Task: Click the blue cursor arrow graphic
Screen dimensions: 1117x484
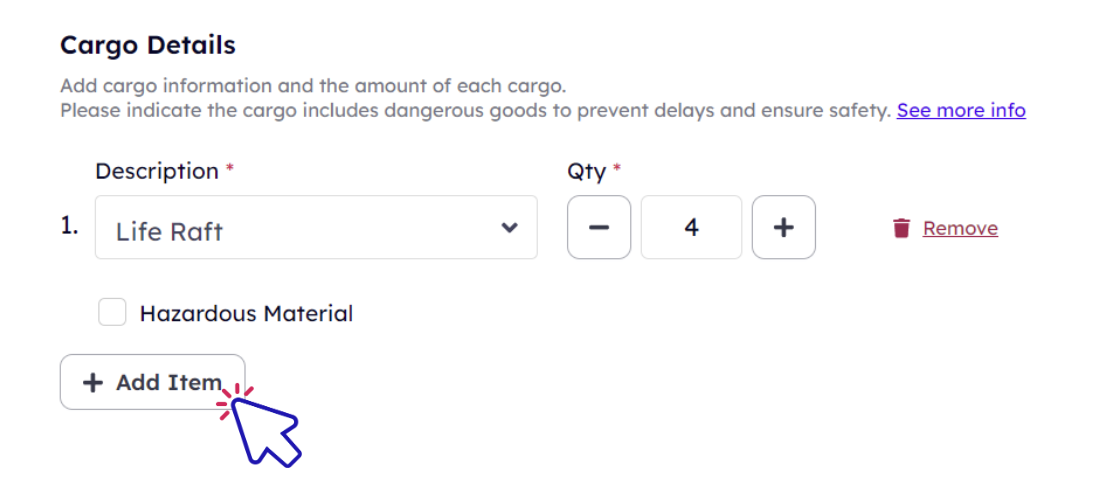Action: 266,432
